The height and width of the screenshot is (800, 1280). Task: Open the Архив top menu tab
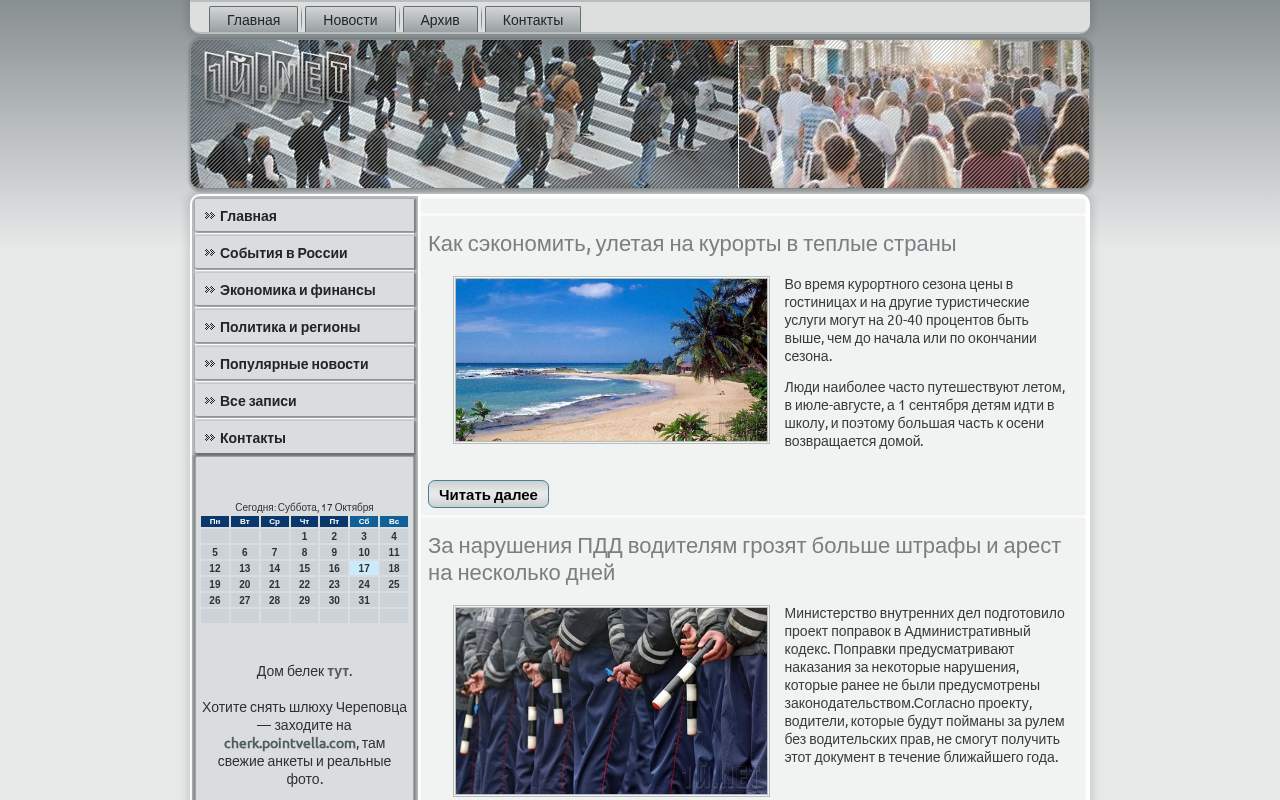tap(440, 20)
